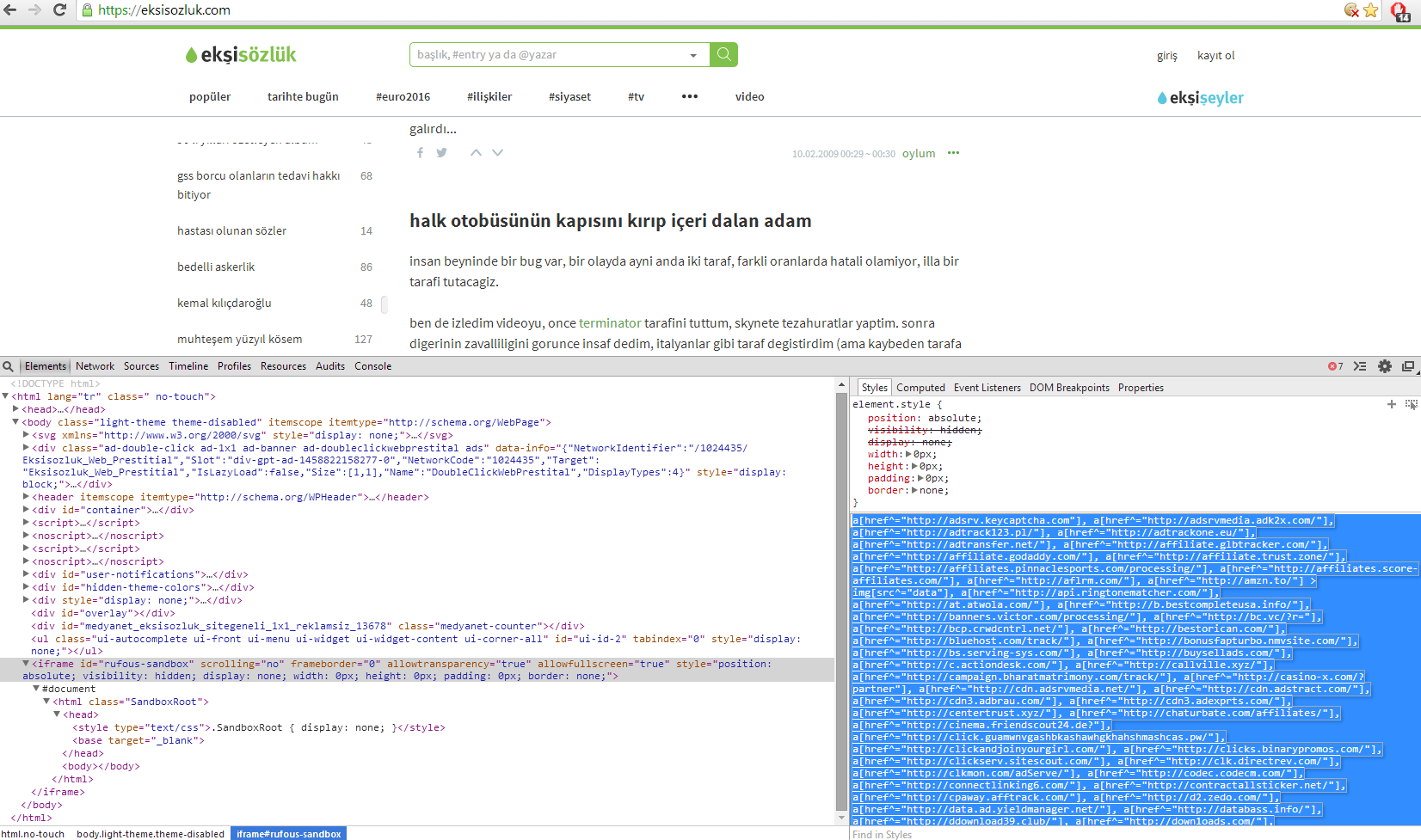The height and width of the screenshot is (840, 1421).
Task: Open the bedelli askerlik topic
Action: point(216,267)
